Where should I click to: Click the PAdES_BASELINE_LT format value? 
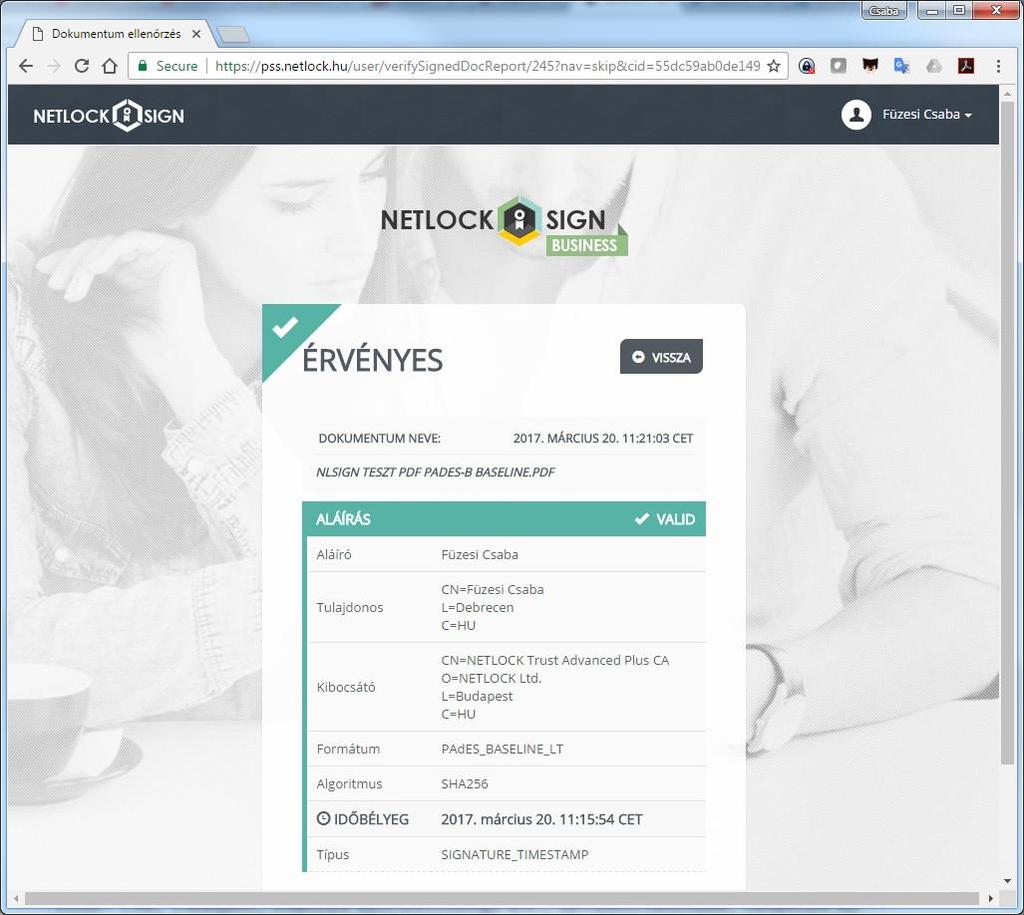point(502,749)
